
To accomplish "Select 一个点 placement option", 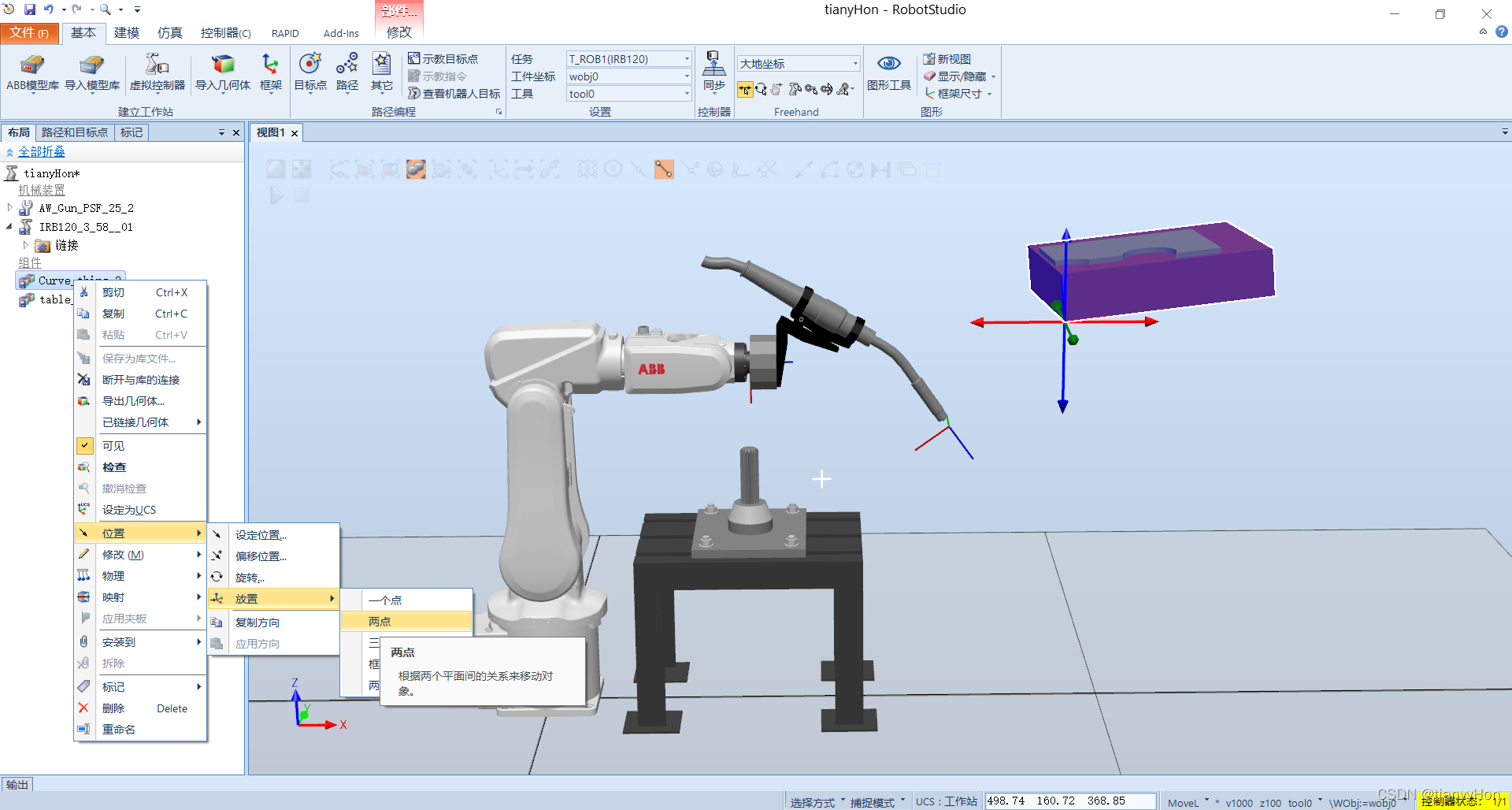I will 406,600.
